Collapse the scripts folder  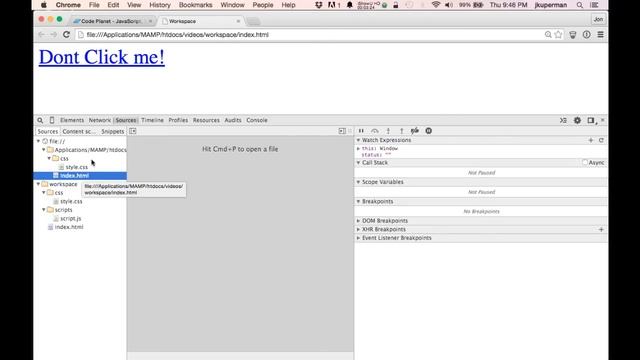44,210
